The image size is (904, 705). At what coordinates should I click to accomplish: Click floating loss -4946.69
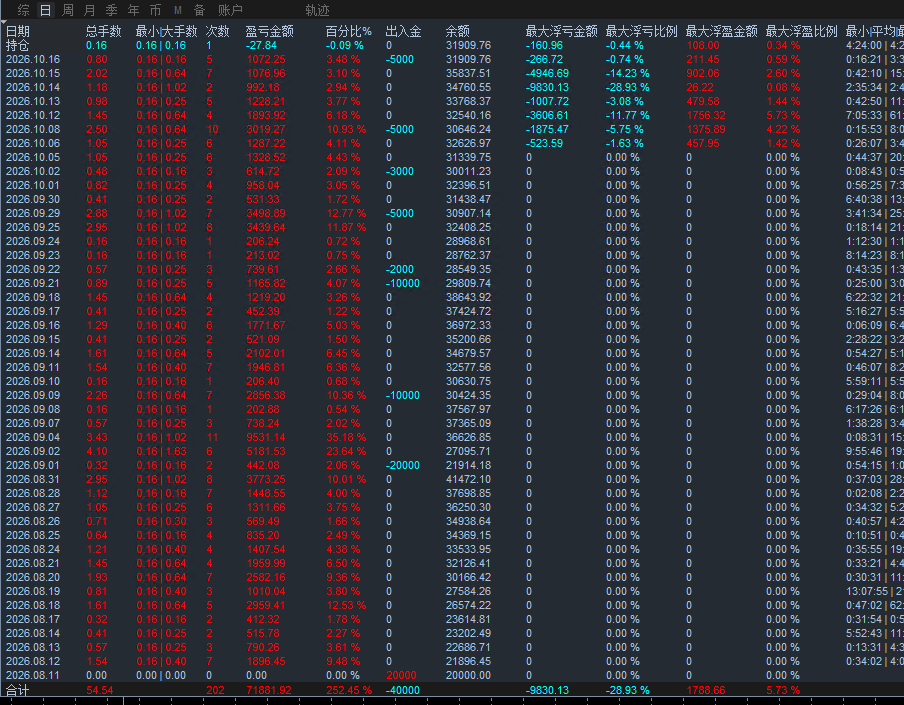[547, 73]
